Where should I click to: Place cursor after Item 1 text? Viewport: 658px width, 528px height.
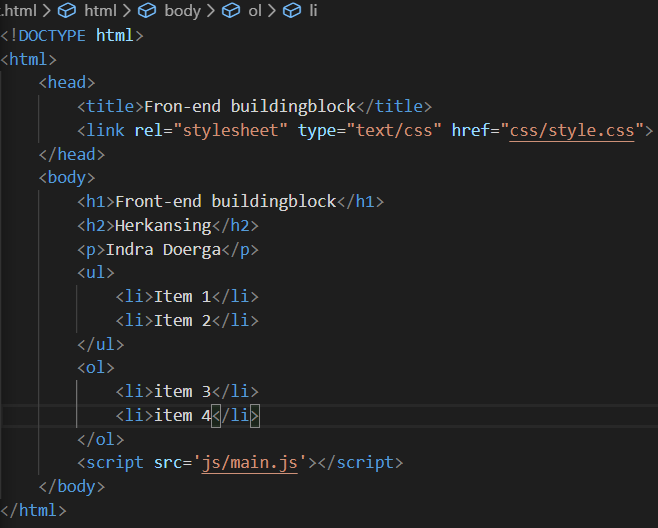pos(212,297)
